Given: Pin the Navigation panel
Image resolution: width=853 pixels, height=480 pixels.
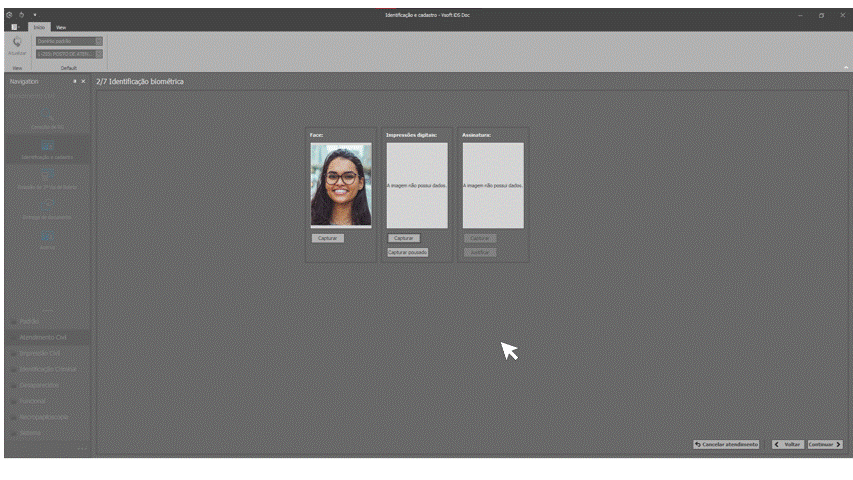Looking at the screenshot, I should click(x=75, y=81).
